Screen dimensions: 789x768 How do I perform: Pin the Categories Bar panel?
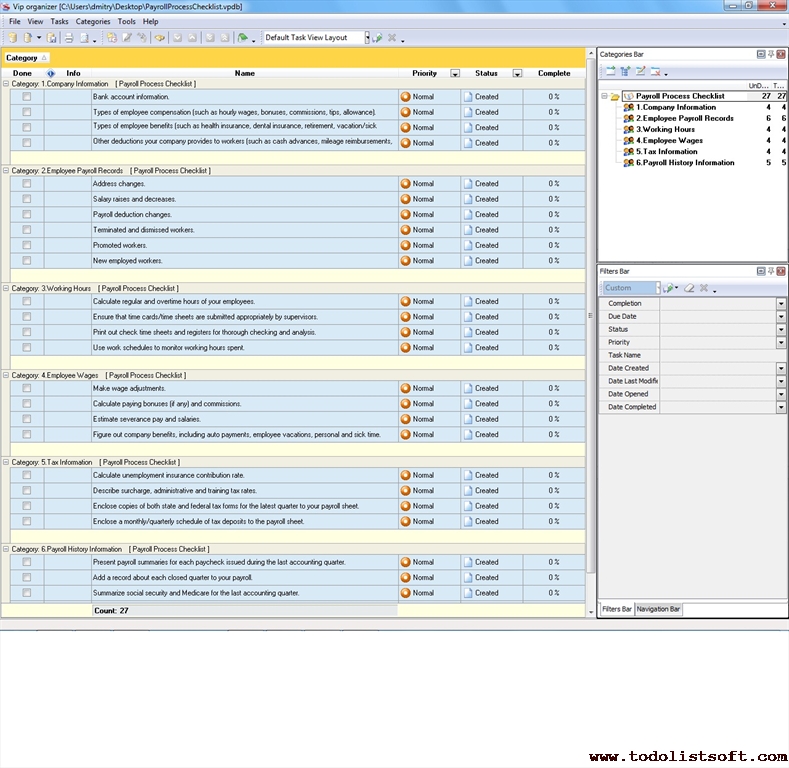click(771, 54)
